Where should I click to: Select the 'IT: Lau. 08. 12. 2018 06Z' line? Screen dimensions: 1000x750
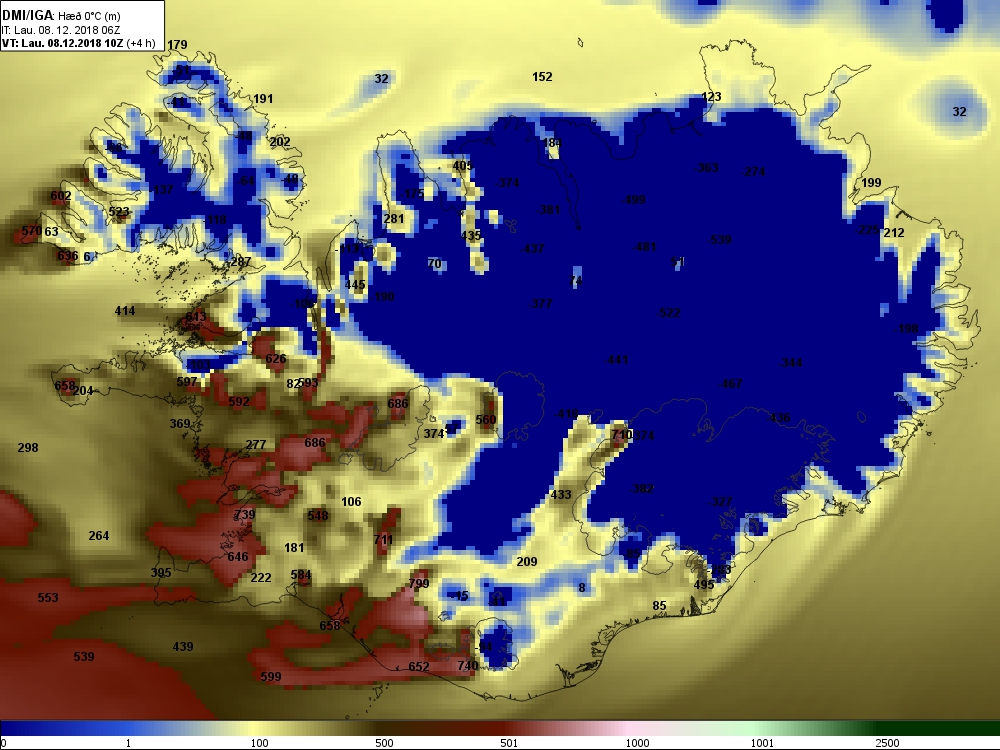pyautogui.click(x=61, y=30)
